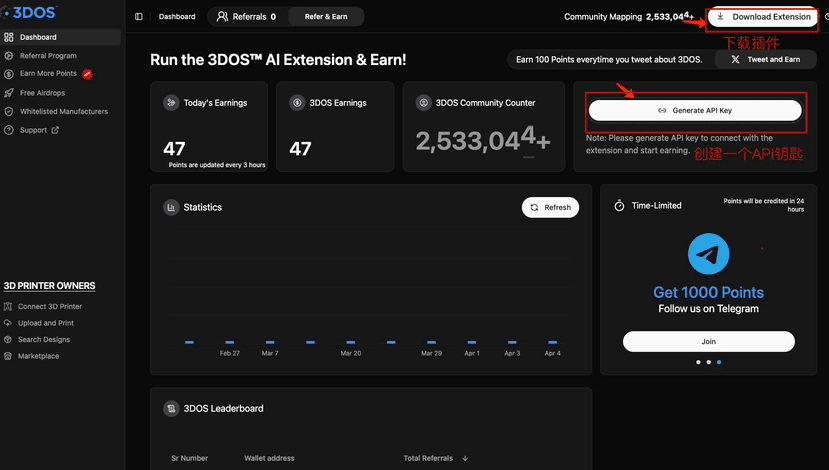Click the Sr Number column header

coord(189,458)
